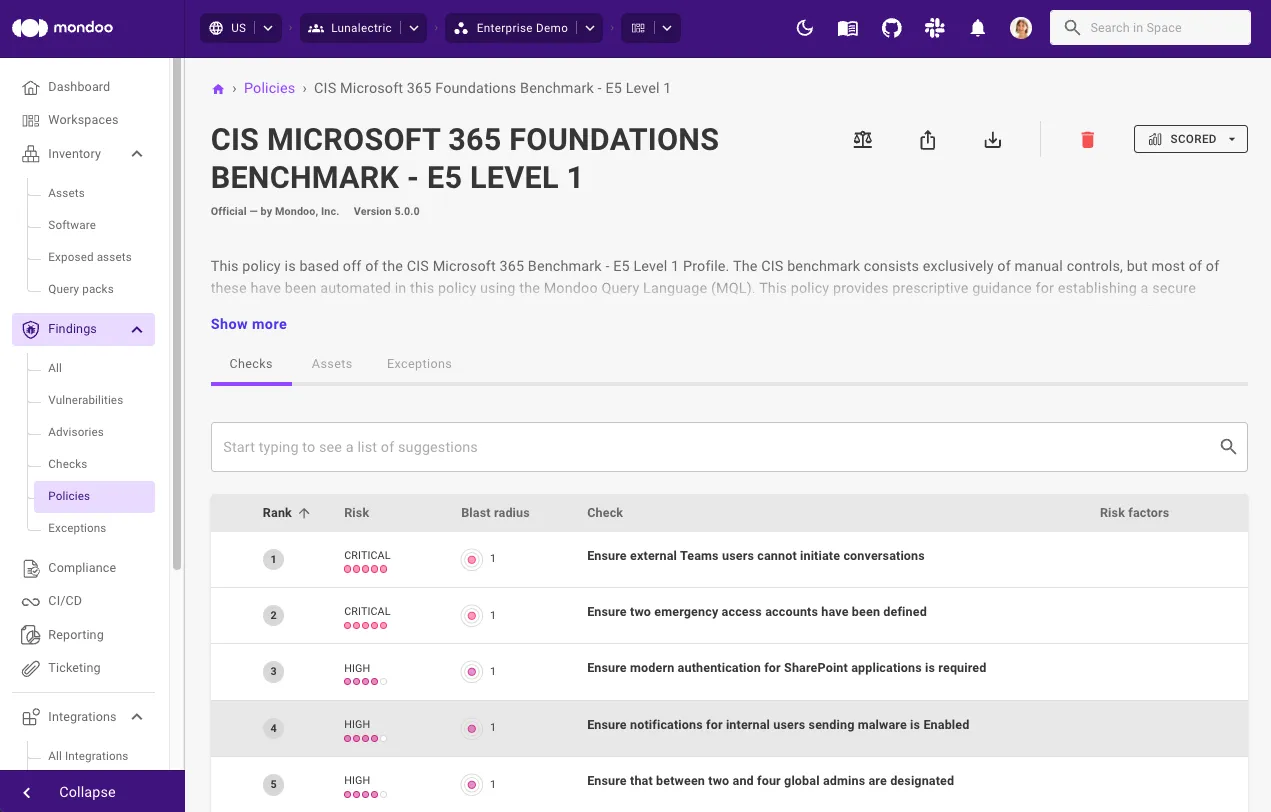Click the Policies breadcrumb link
1271x812 pixels.
(x=269, y=88)
